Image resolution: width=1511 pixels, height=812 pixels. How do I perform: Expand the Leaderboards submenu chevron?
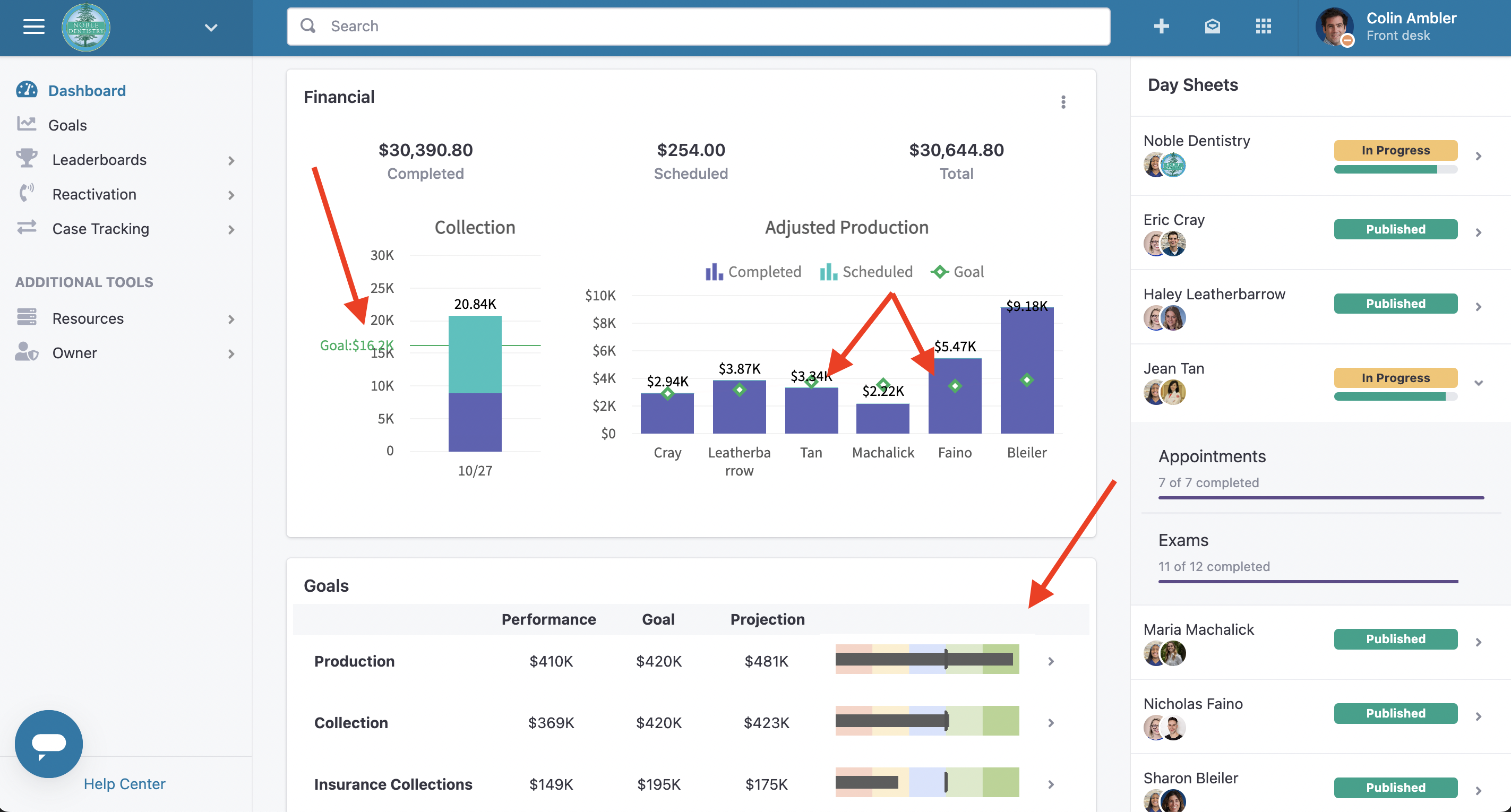click(231, 160)
